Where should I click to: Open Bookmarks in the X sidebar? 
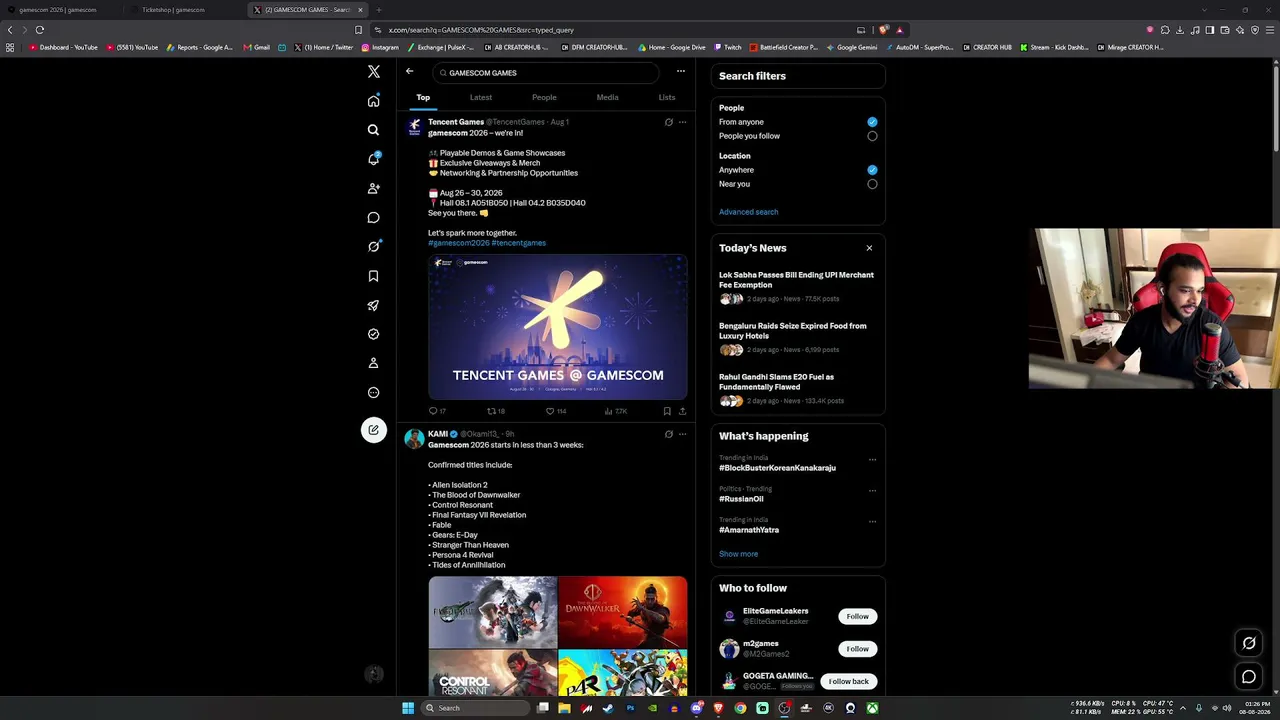click(x=373, y=276)
